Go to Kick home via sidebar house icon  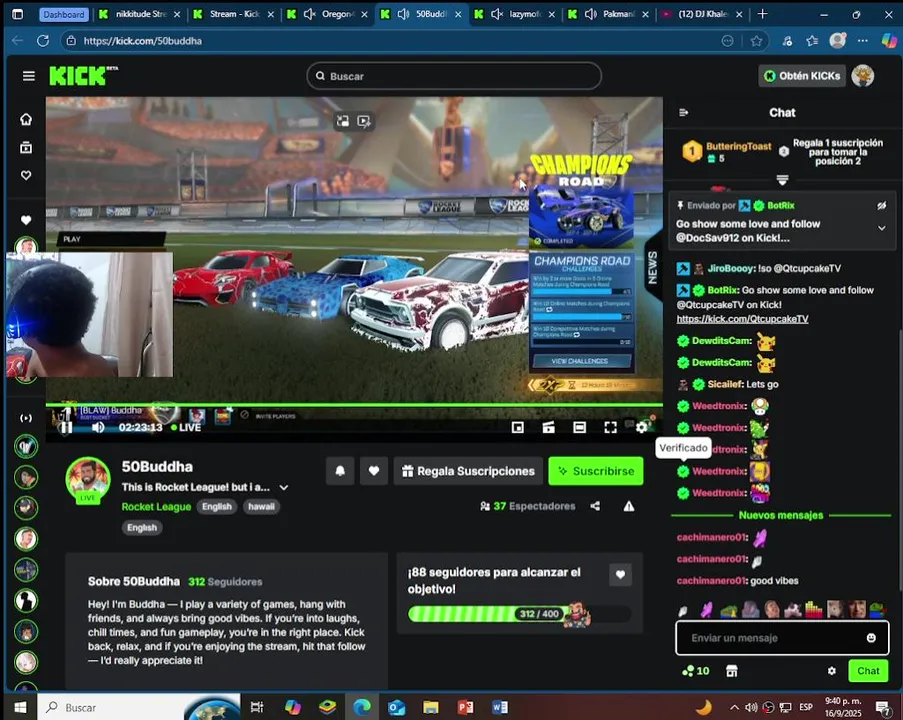coord(26,119)
